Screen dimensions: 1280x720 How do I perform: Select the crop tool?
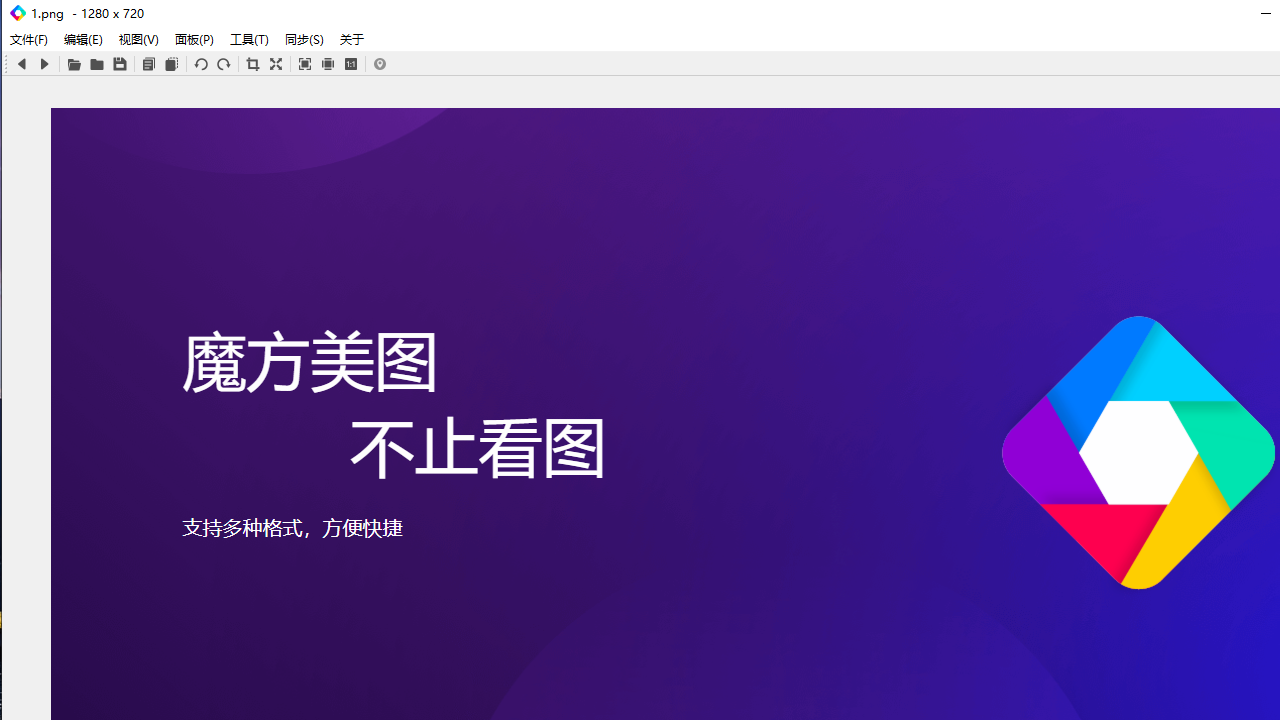click(252, 64)
